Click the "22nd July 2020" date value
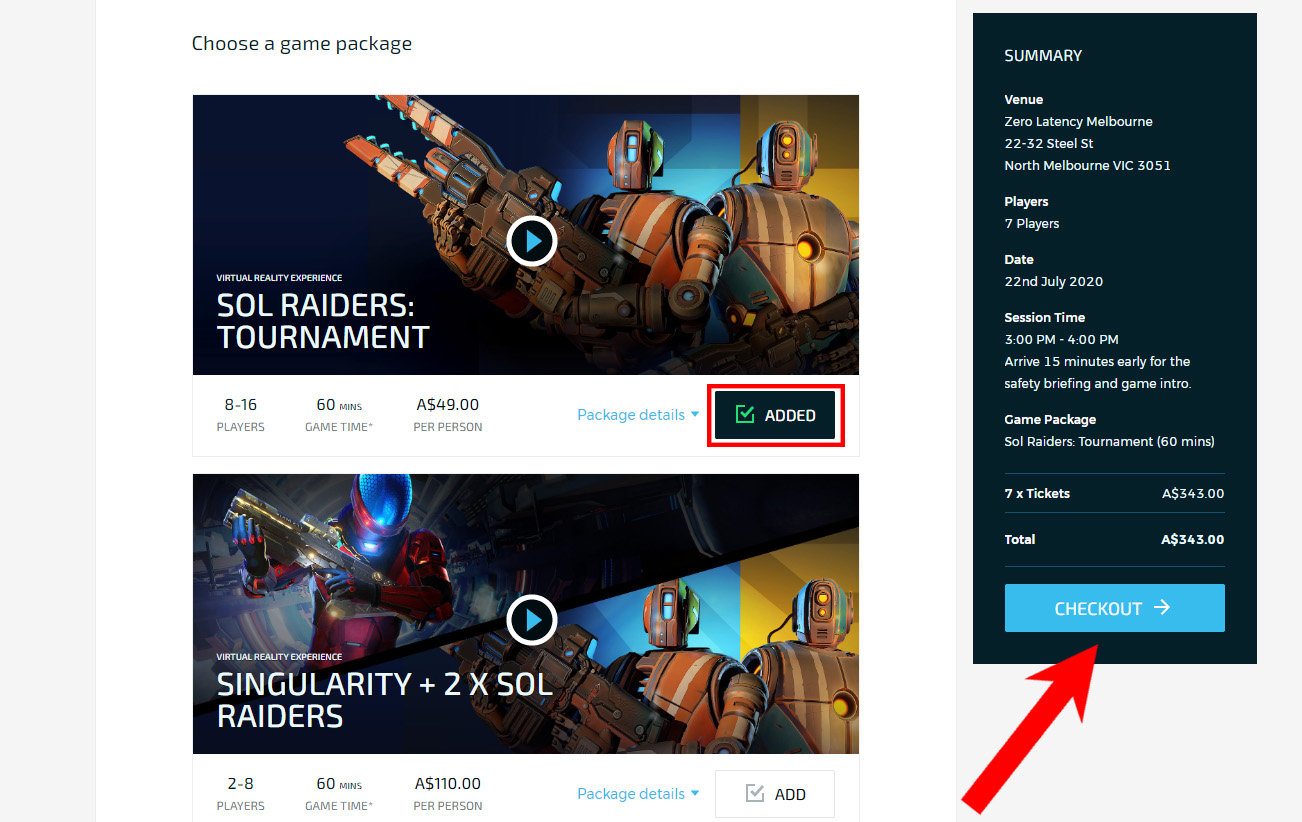This screenshot has width=1302, height=822. click(x=1054, y=282)
